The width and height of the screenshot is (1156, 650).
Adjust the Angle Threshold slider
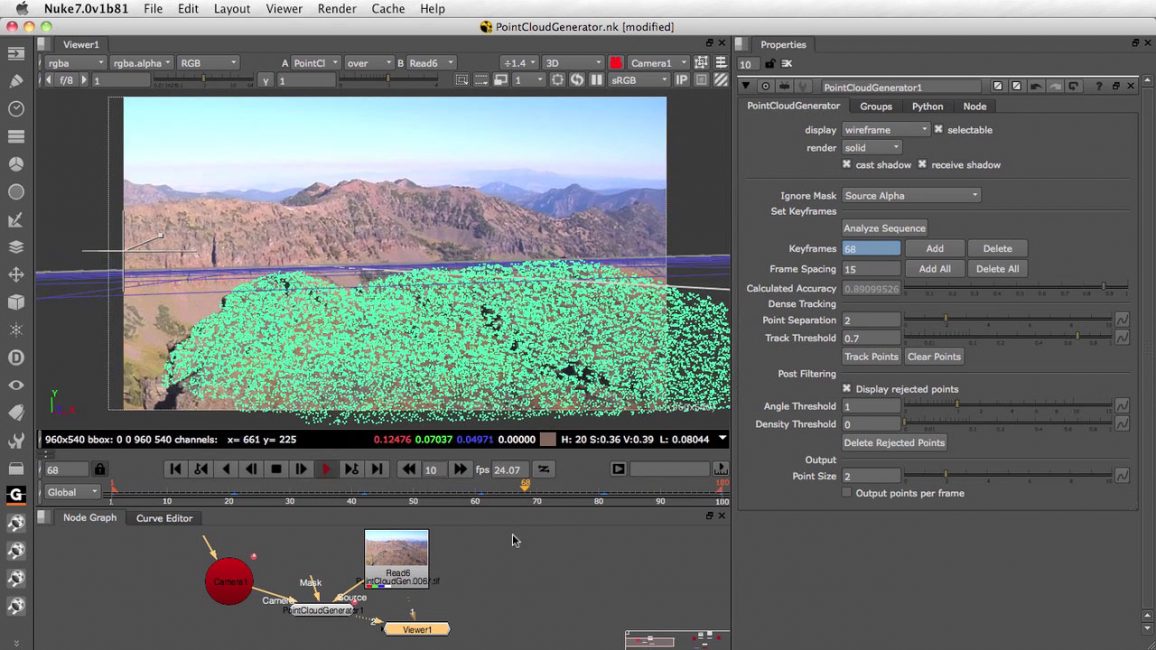[x=1008, y=405]
